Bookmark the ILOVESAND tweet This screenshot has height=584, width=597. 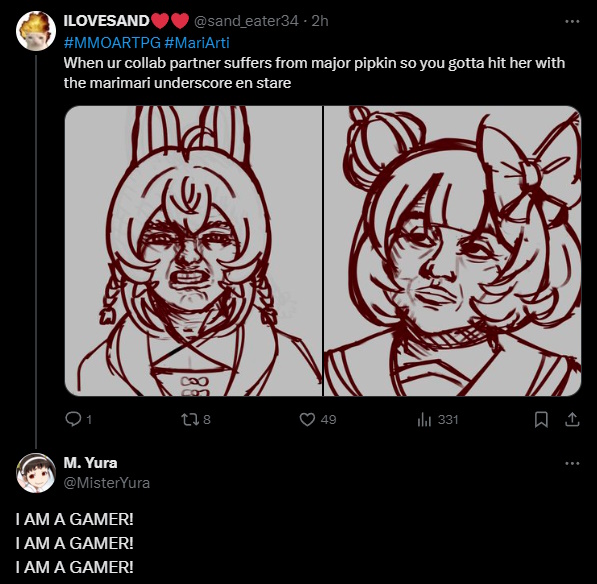click(x=541, y=420)
